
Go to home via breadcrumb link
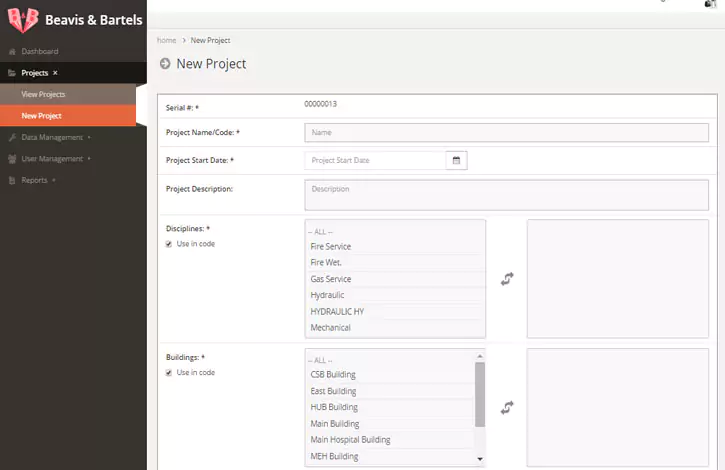coord(166,40)
